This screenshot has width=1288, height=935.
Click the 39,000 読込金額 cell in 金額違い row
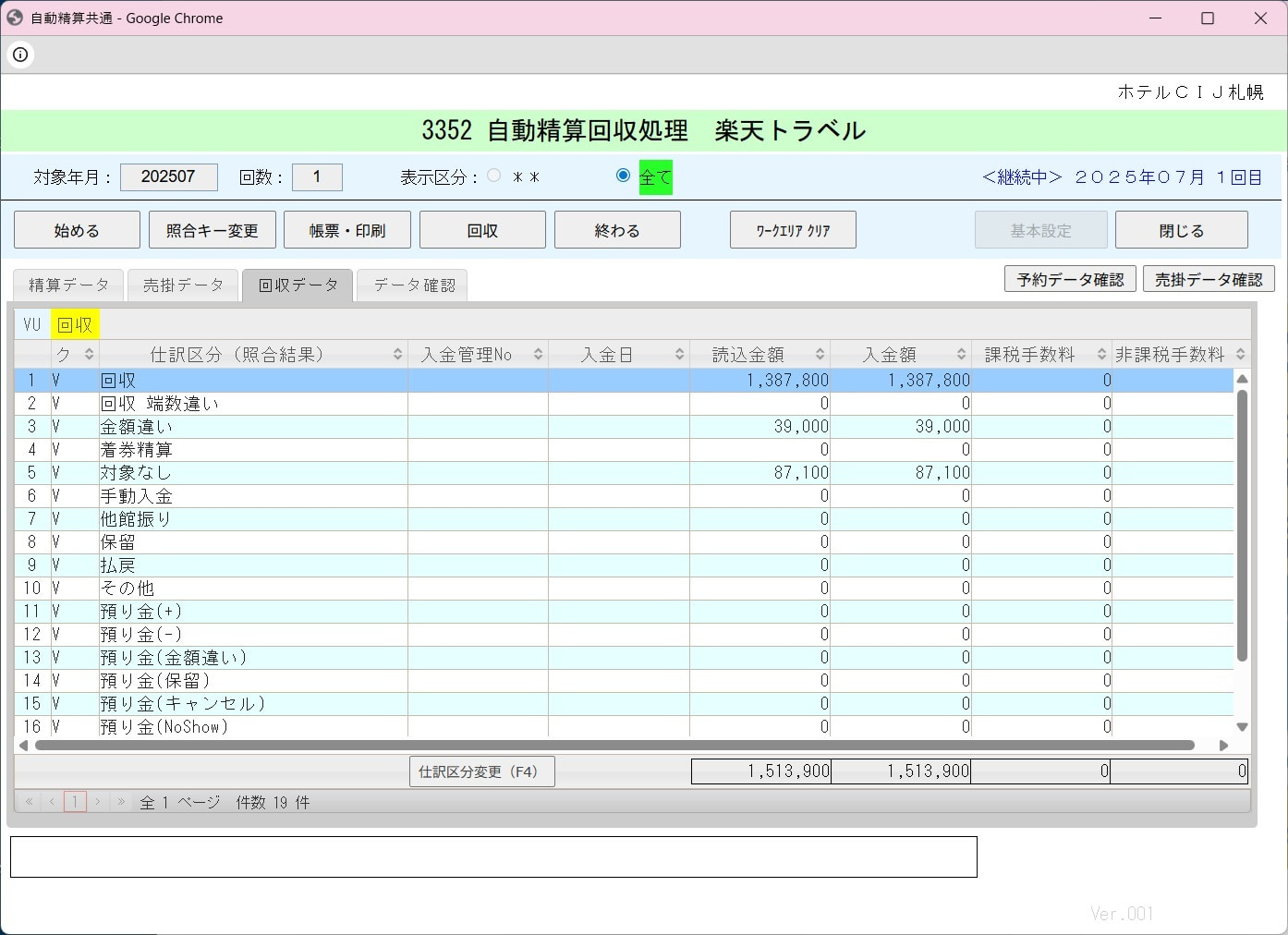[x=759, y=427]
